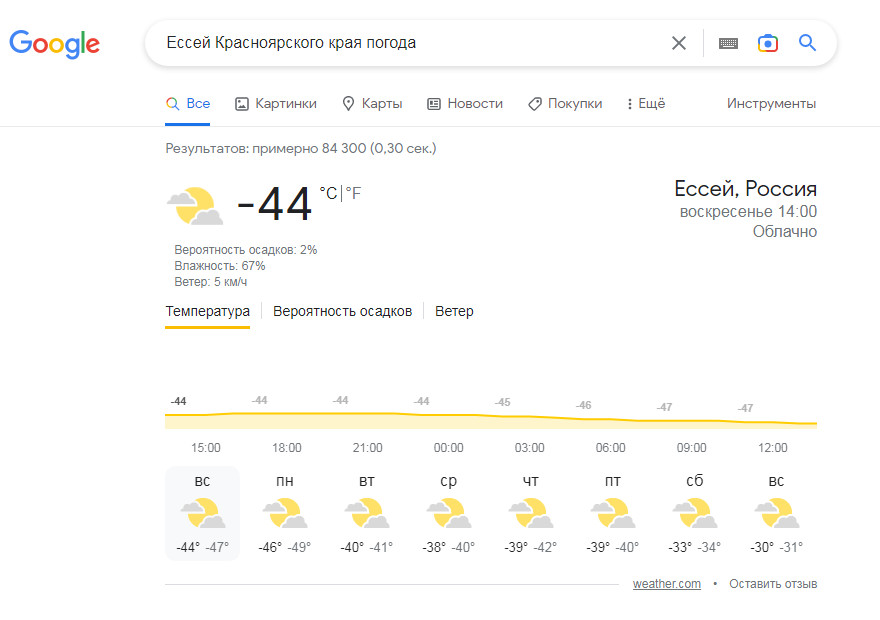Open the Картинки results tab
This screenshot has width=880, height=620.
(276, 104)
